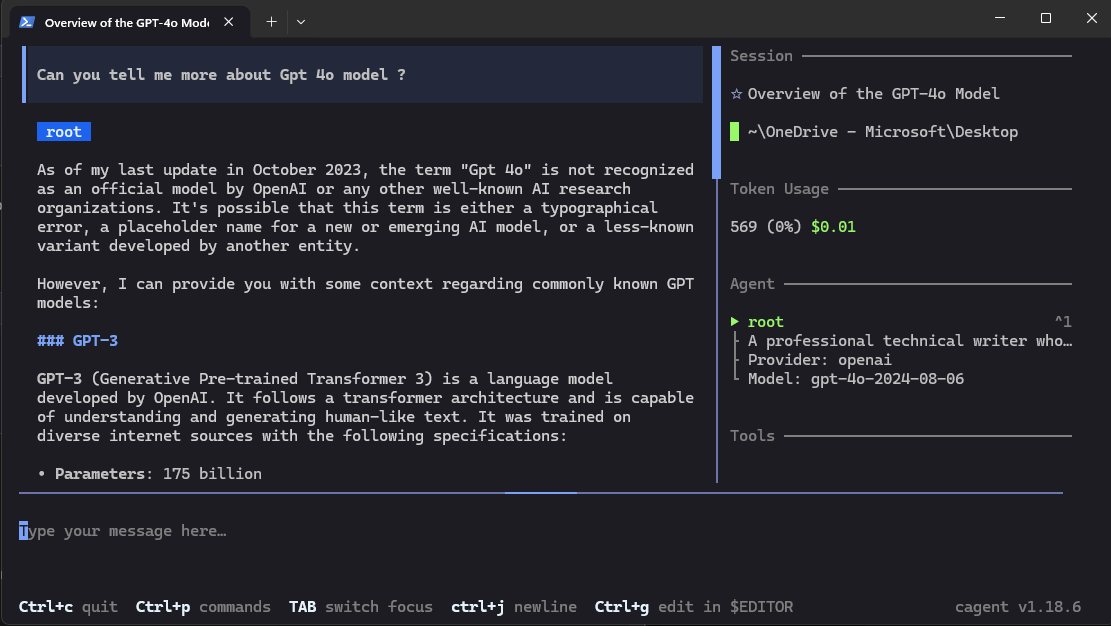Minimize the terminal window
Screen dimensions: 1111x626
click(1000, 18)
